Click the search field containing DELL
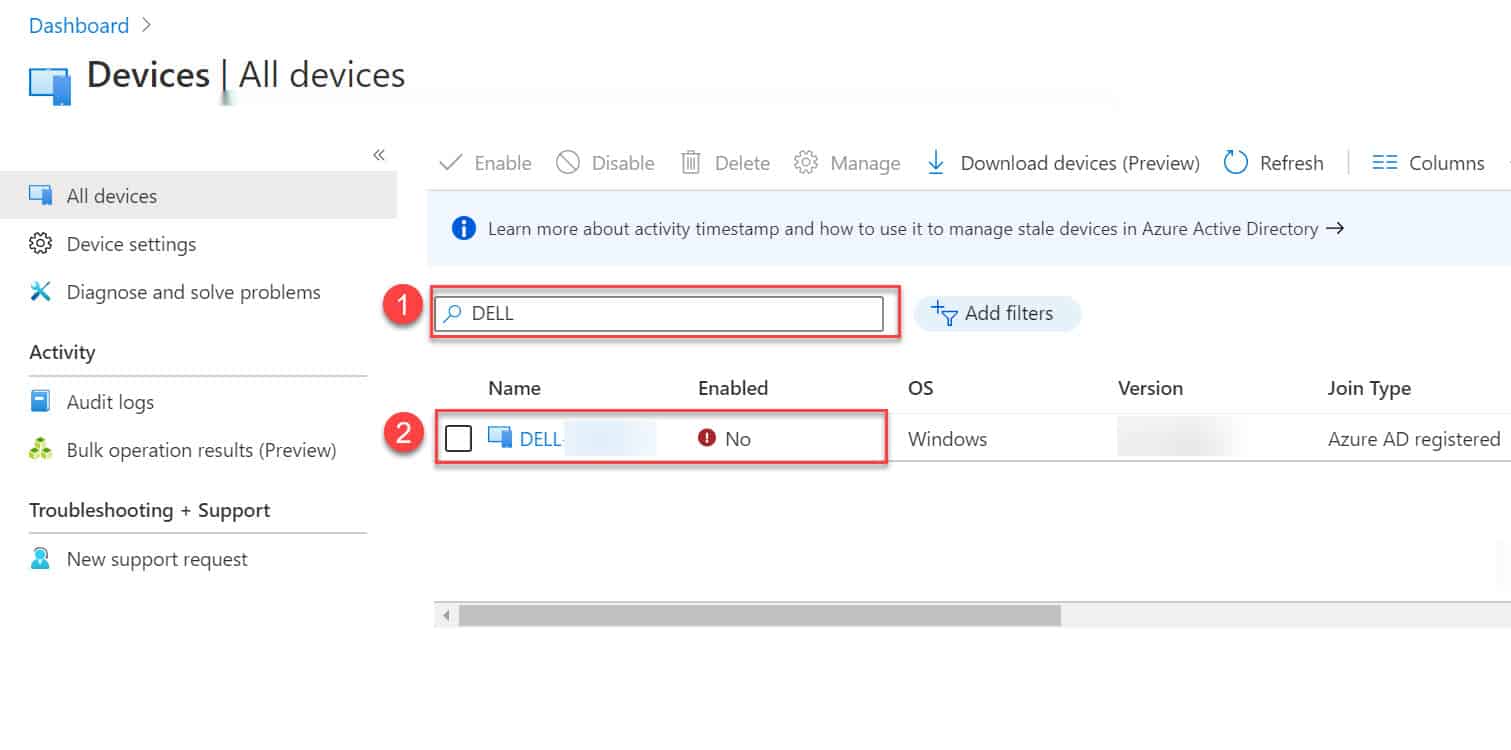The image size is (1511, 750). 660,313
